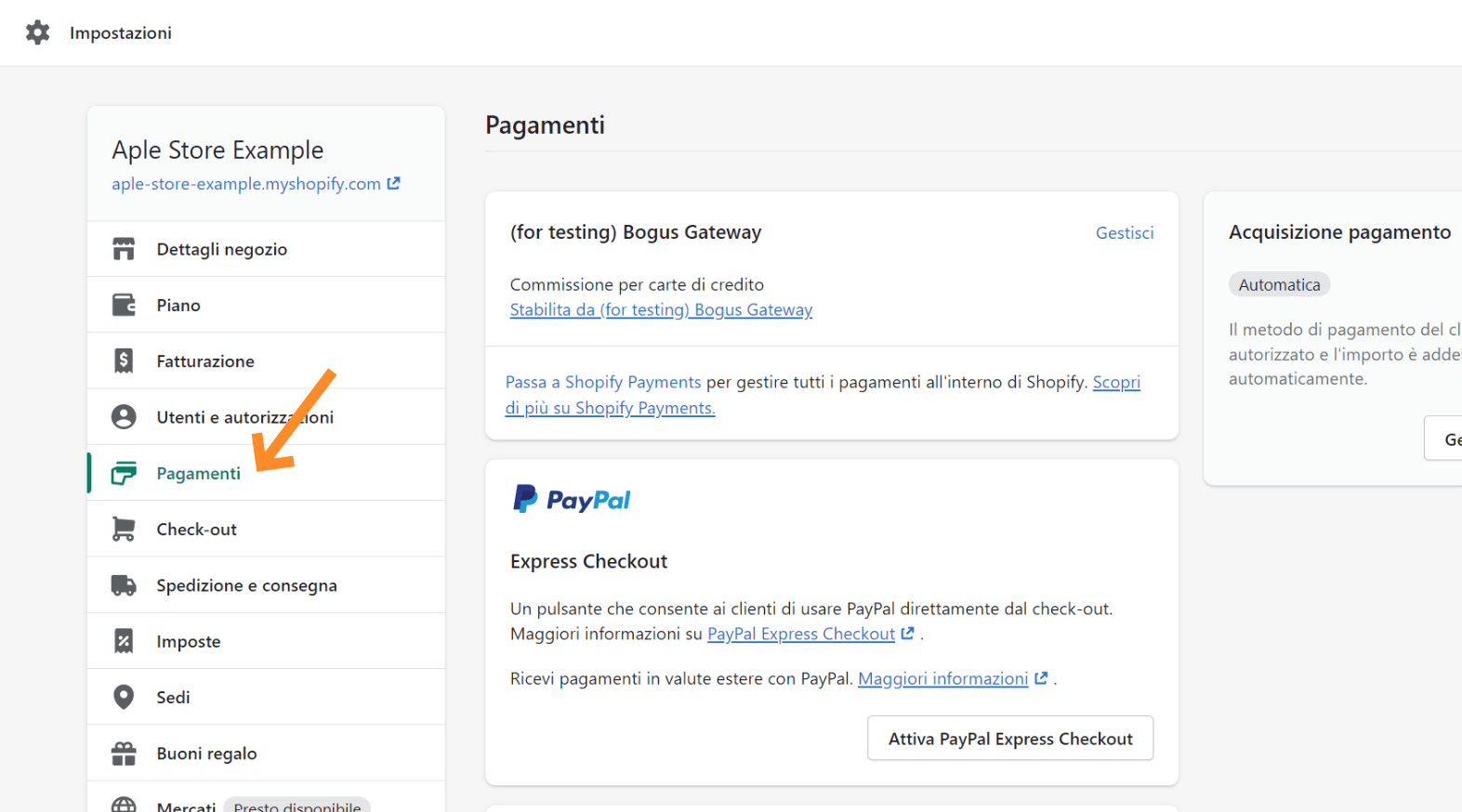Viewport: 1462px width, 812px height.
Task: Open the Stabilita da Bogus Gateway link
Action: 661,310
